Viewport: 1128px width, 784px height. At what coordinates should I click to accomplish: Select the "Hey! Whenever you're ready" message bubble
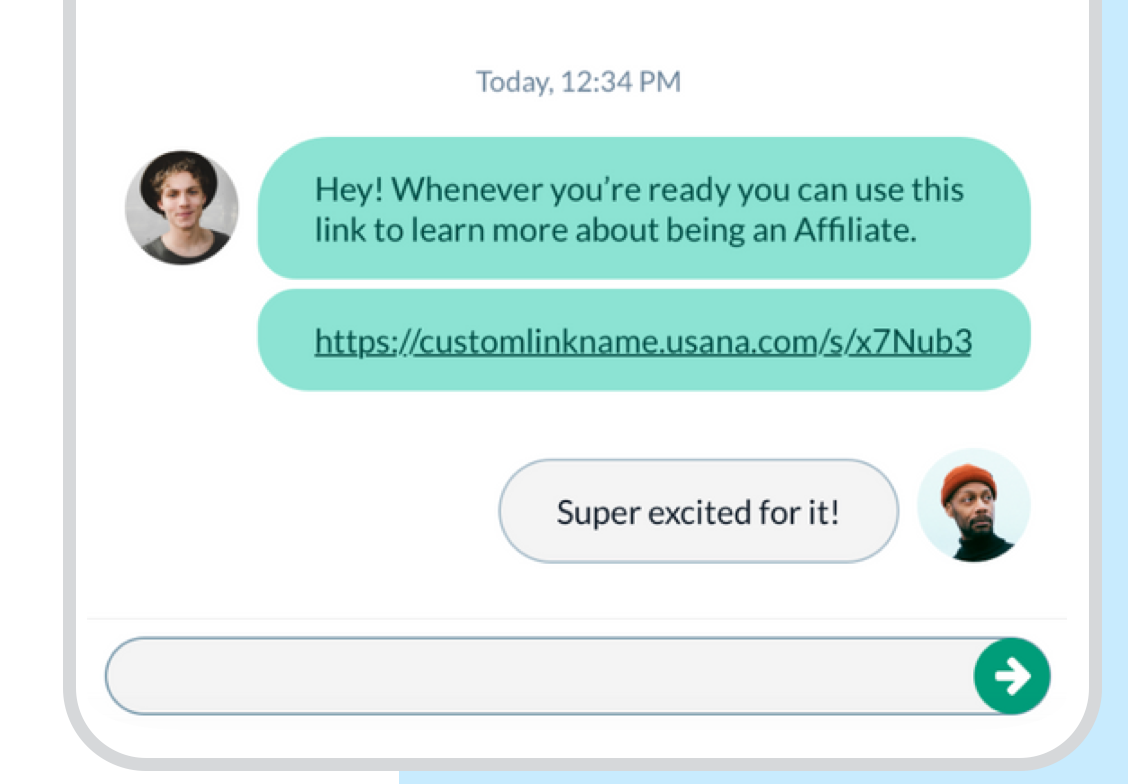(644, 208)
